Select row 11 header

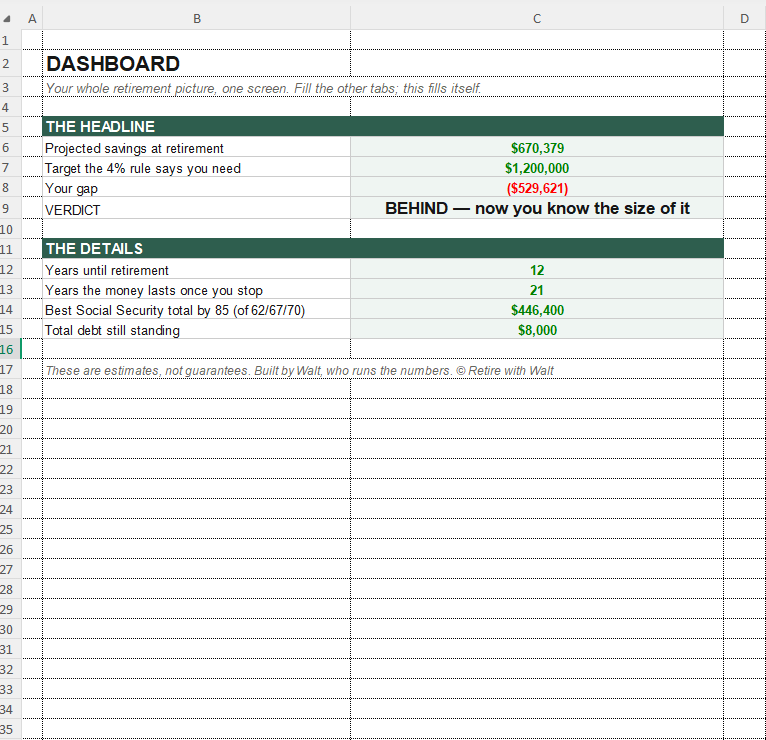click(10, 249)
